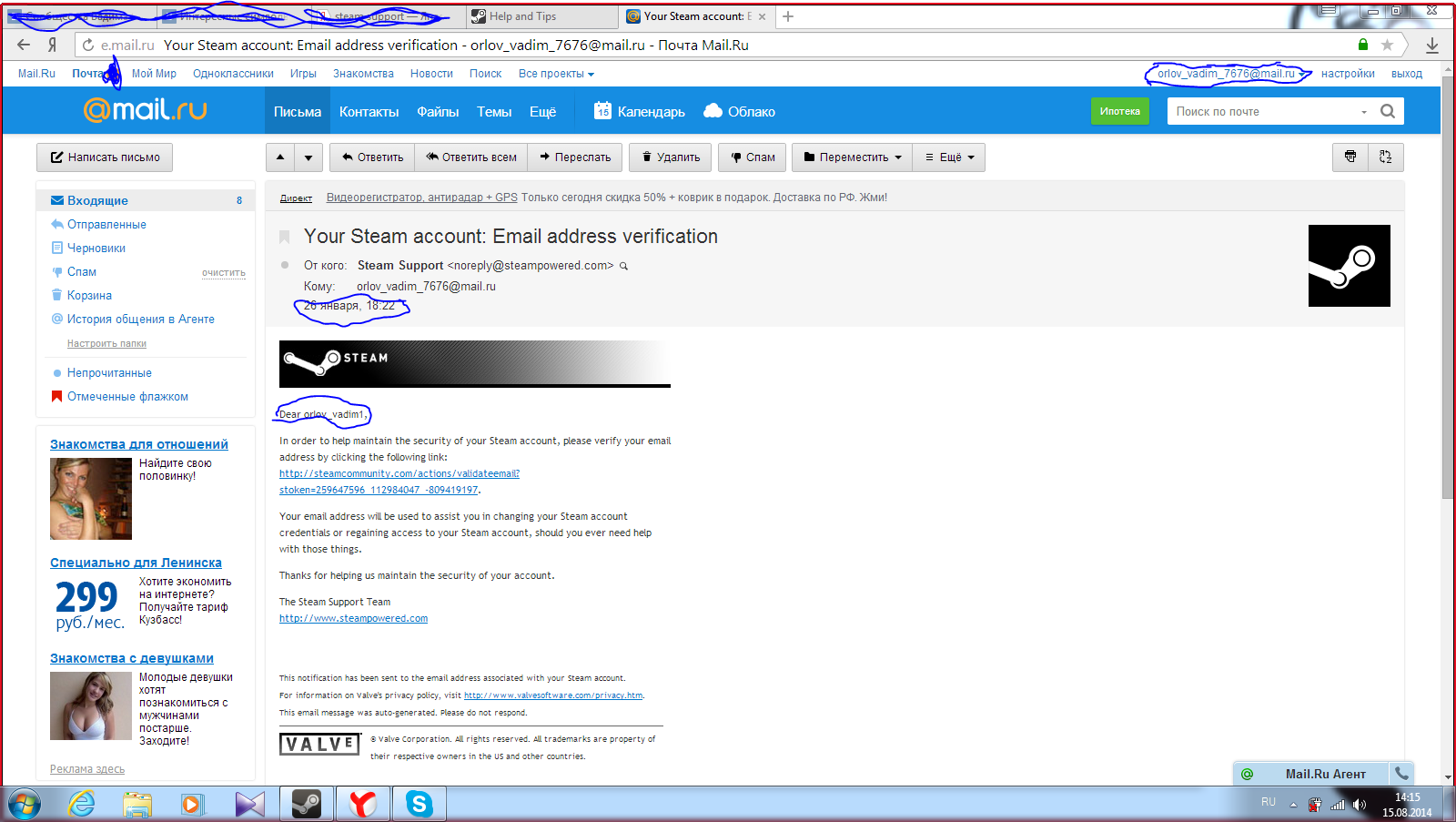Screen dimensions: 1456x822
Task: Mark the email as 'Спам' in toolbar
Action: tap(753, 157)
